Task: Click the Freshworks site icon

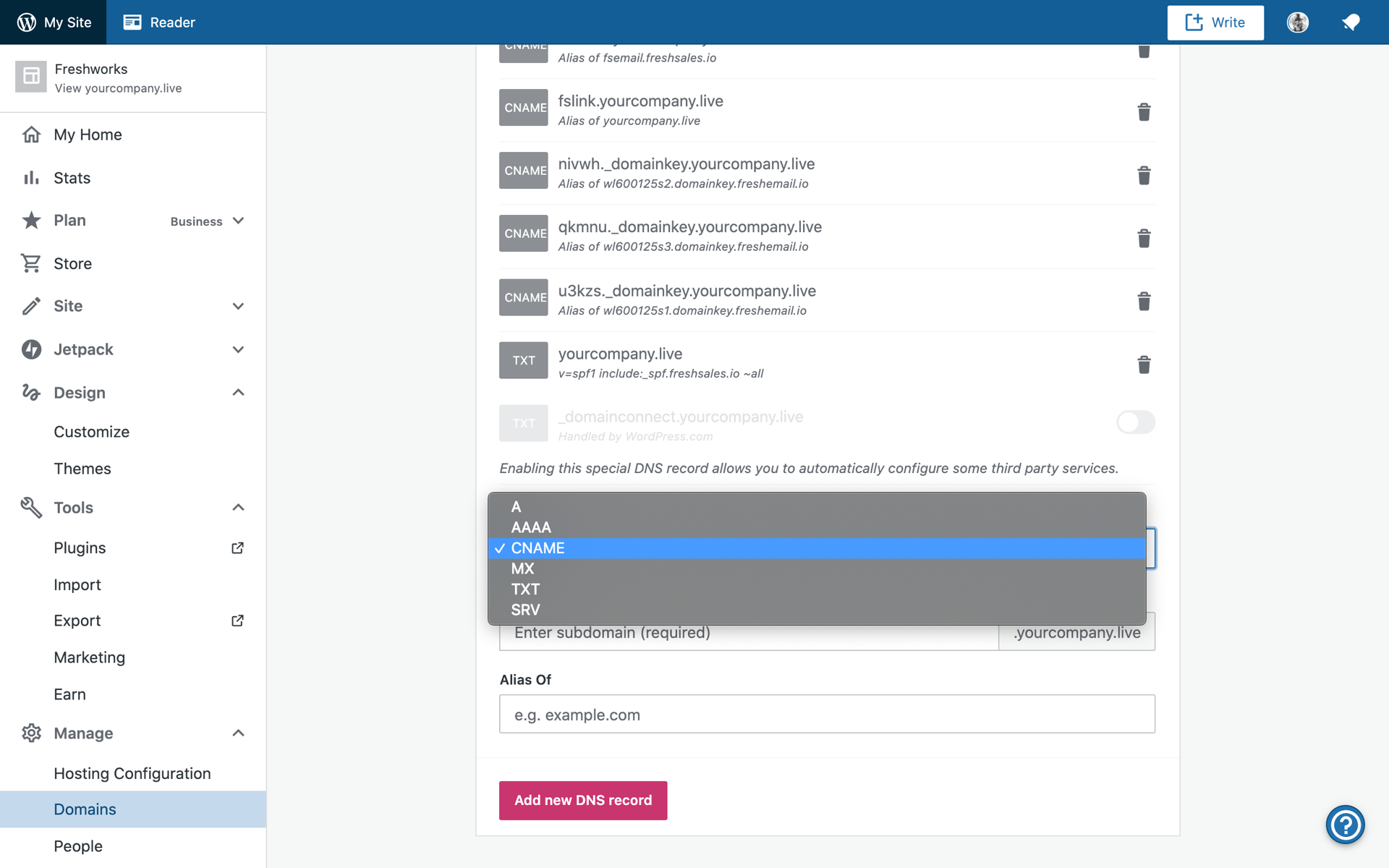Action: tap(31, 77)
